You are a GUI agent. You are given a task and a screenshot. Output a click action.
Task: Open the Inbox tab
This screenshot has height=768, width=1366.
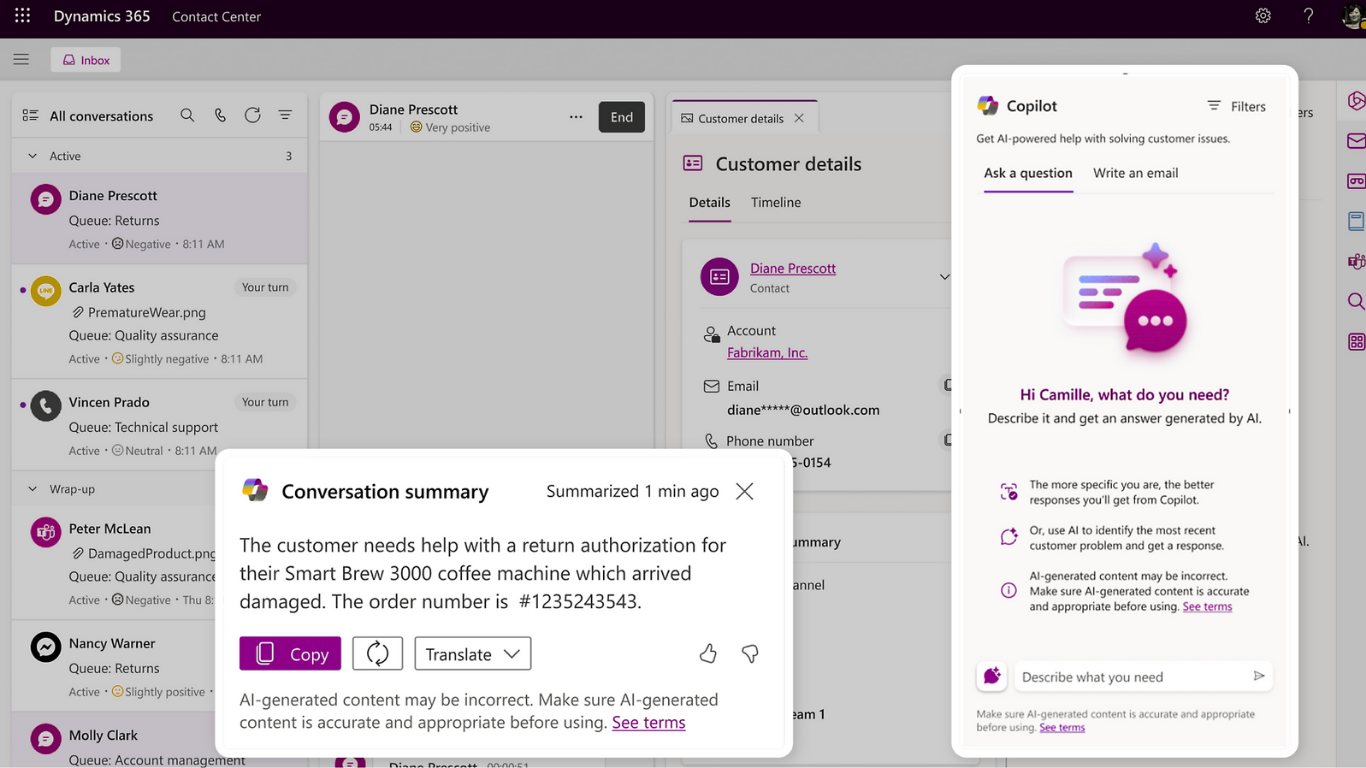pos(86,60)
